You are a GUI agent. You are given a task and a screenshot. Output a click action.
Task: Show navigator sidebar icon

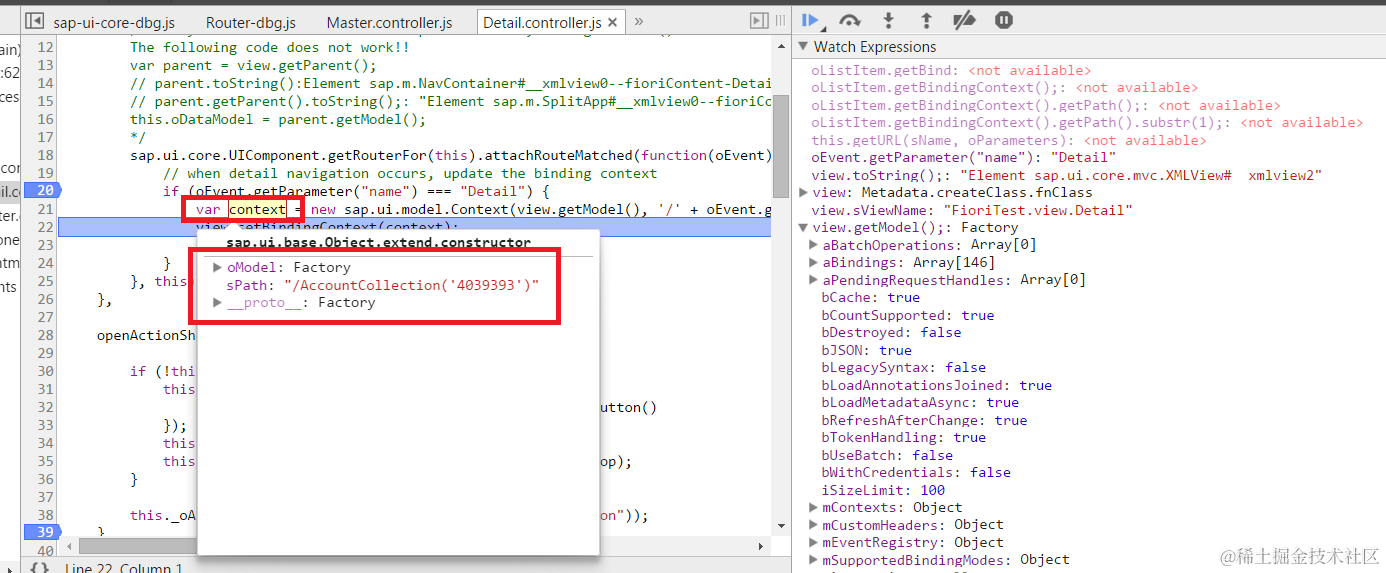34,21
